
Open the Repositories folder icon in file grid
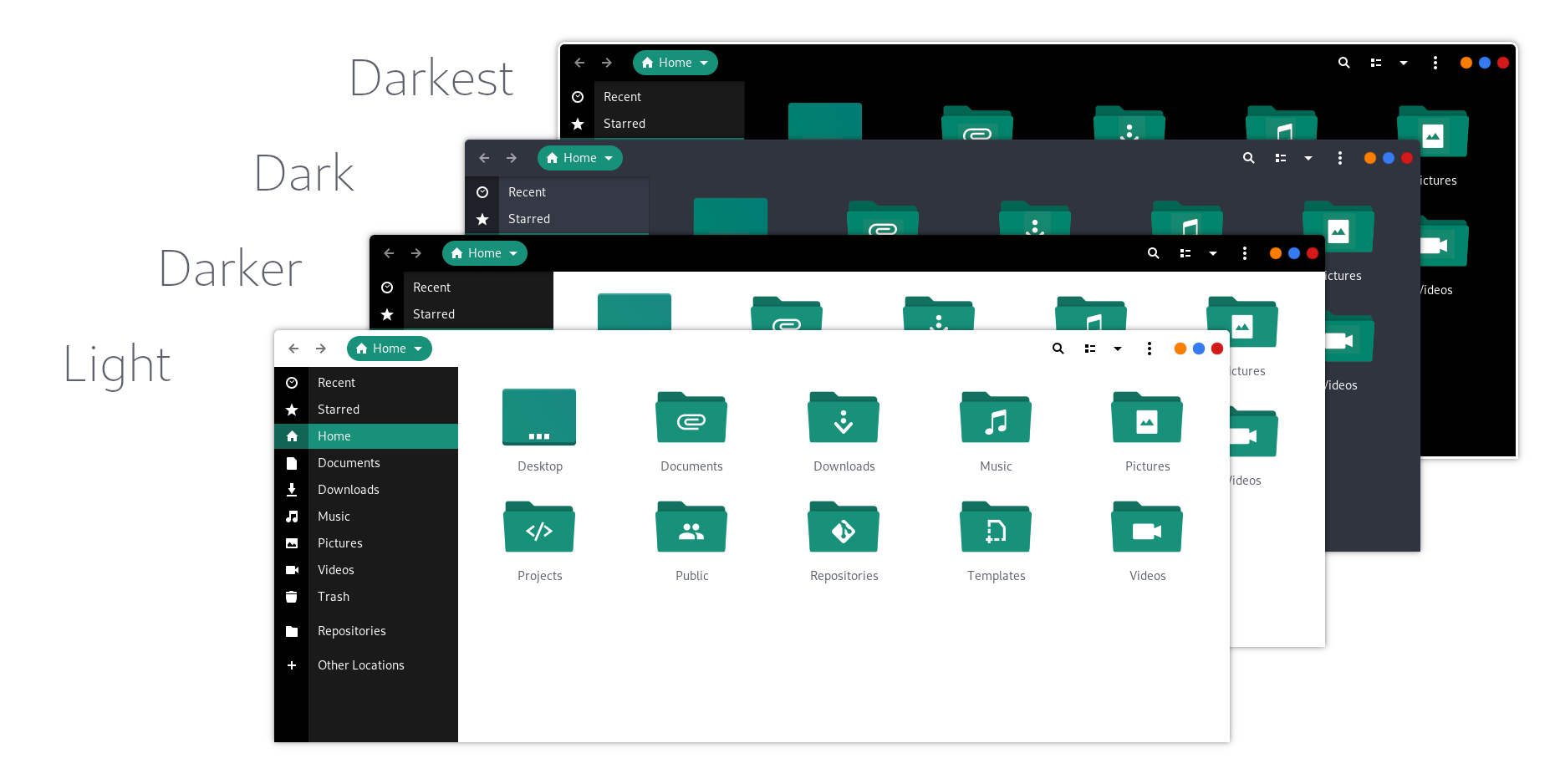(844, 527)
